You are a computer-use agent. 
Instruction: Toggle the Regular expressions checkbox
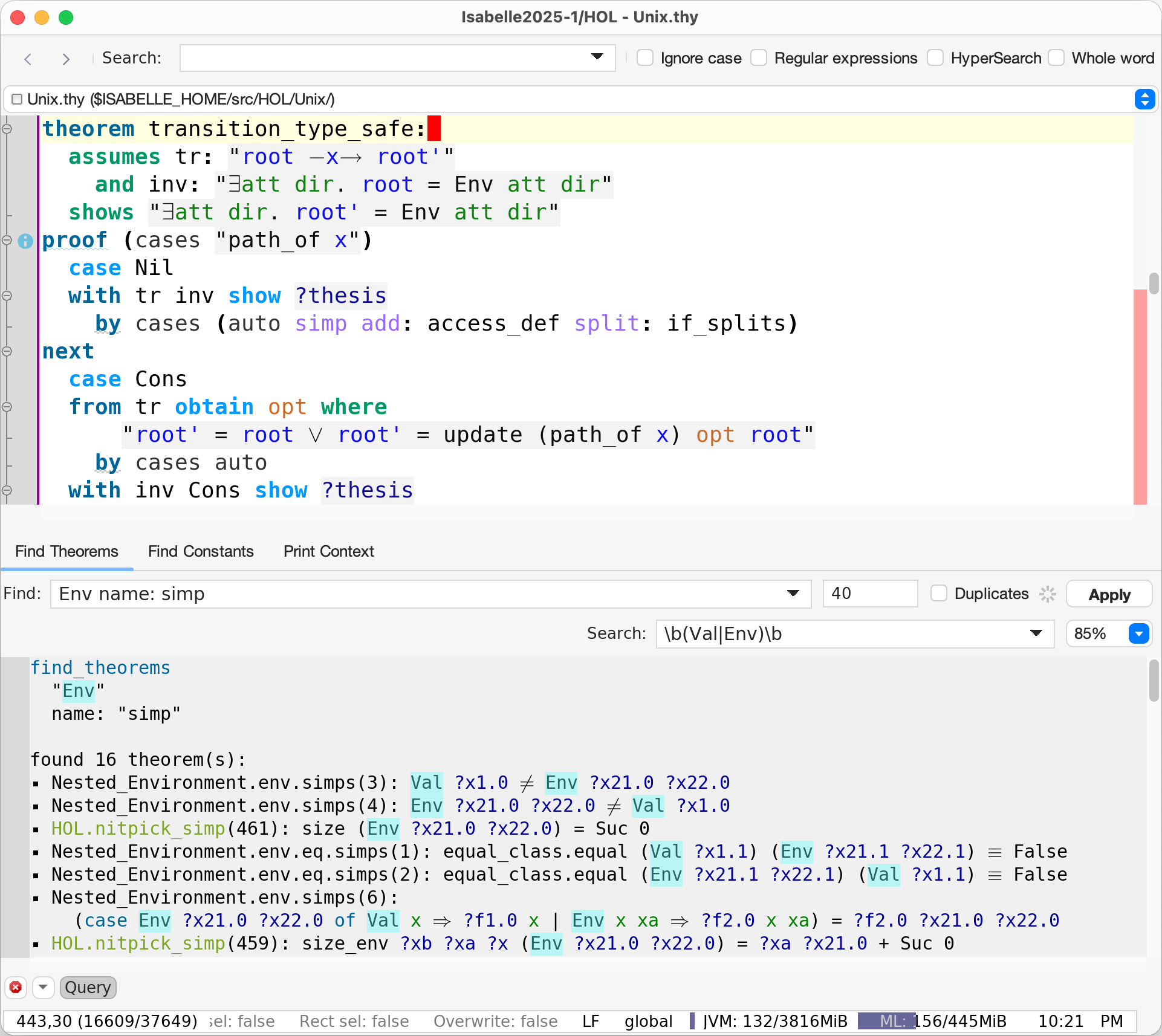coord(759,58)
